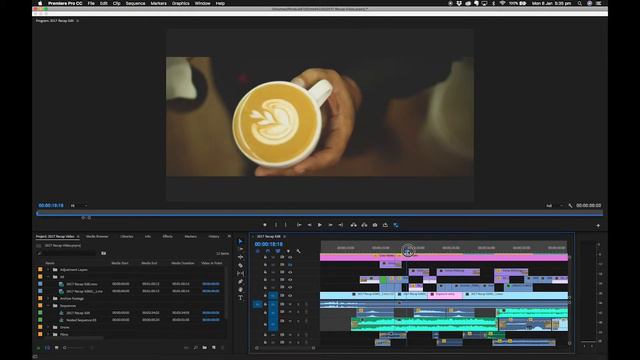Click Add Marker in the program monitor
This screenshot has width=640, height=360.
click(x=265, y=225)
